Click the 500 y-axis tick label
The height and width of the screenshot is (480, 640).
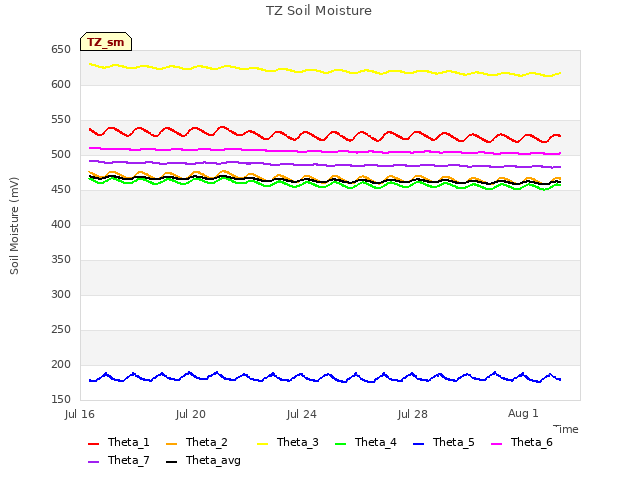point(61,155)
